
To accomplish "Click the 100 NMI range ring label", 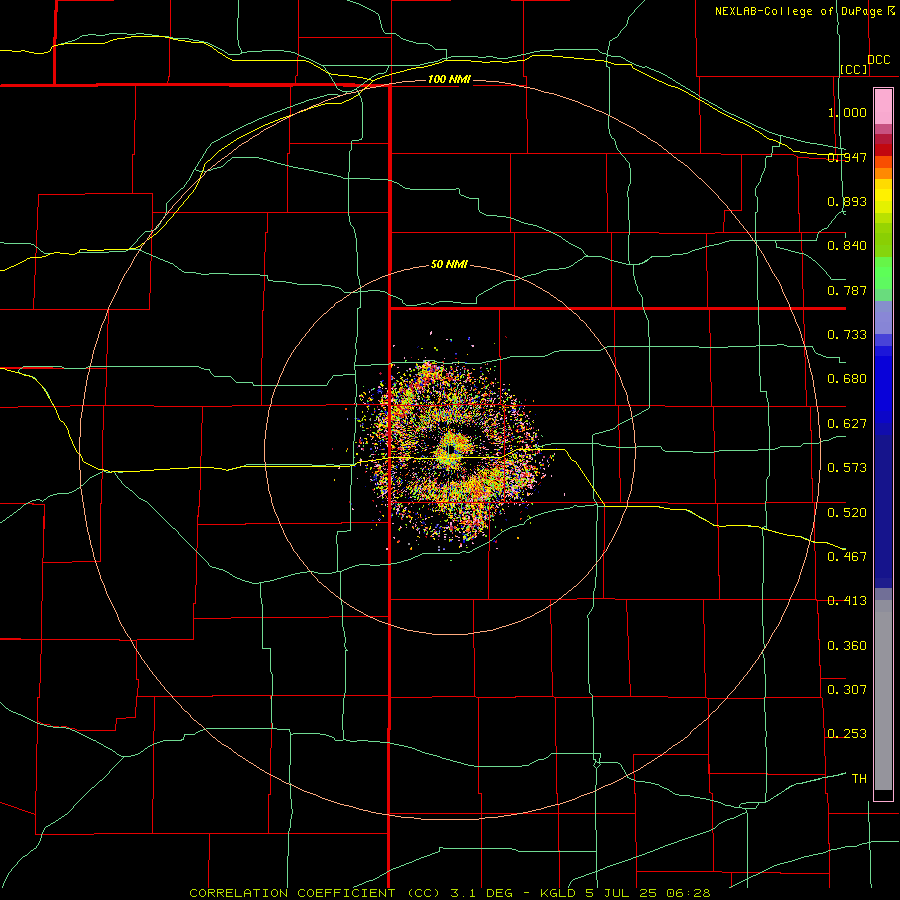I will [x=449, y=79].
